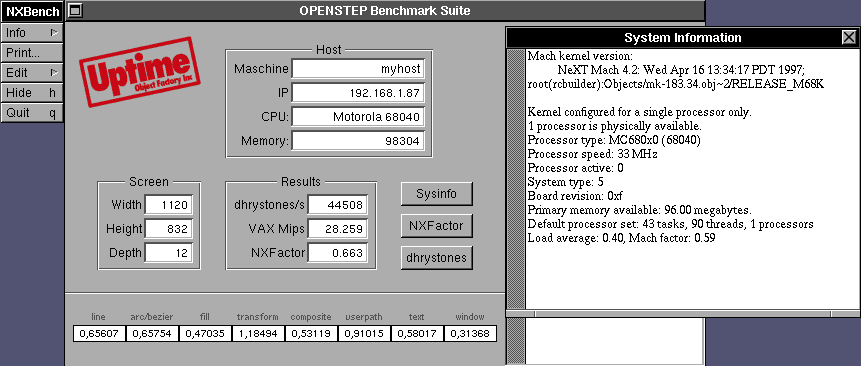The image size is (861, 366).
Task: Choose Quit from the NXBench menu
Action: (32, 112)
